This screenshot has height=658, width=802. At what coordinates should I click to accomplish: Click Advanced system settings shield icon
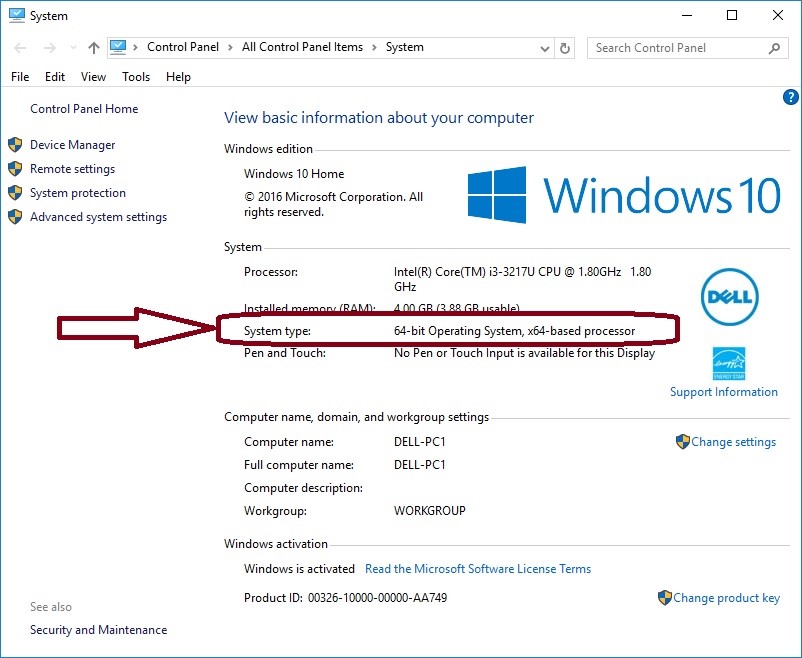[x=15, y=217]
